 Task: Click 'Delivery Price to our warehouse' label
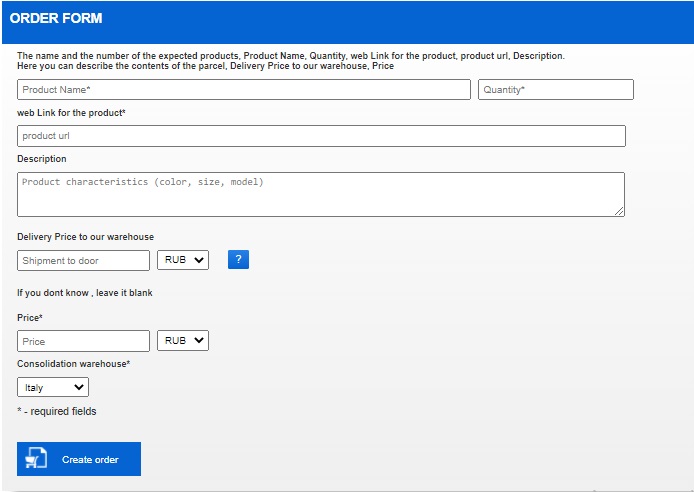[85, 237]
